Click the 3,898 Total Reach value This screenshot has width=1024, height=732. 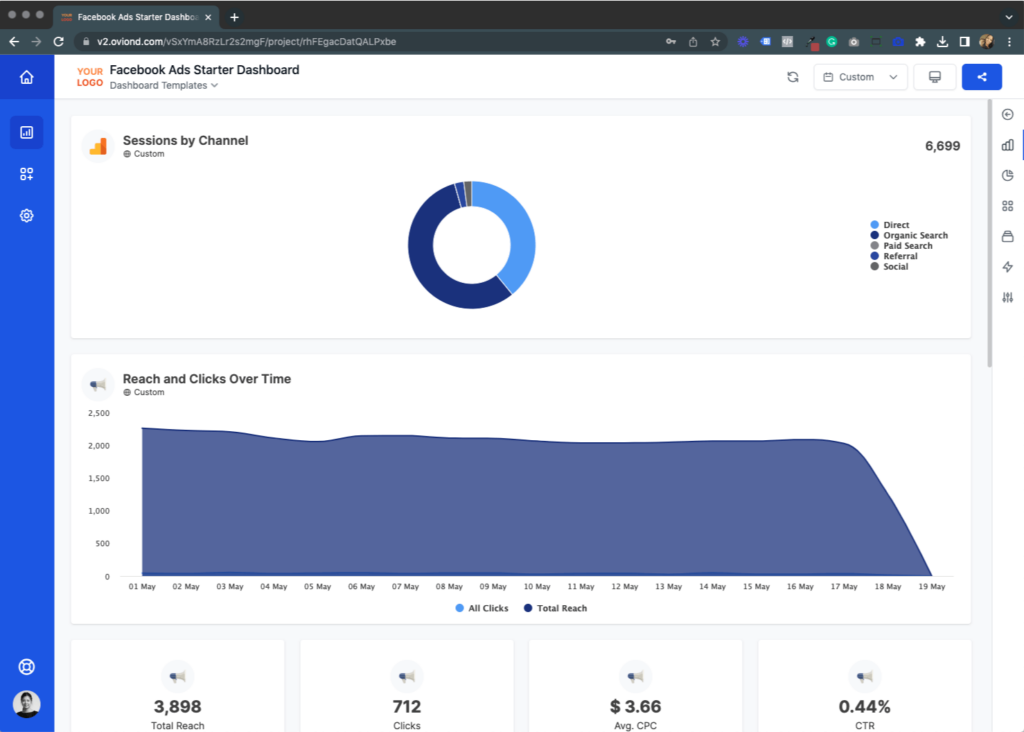pyautogui.click(x=178, y=707)
